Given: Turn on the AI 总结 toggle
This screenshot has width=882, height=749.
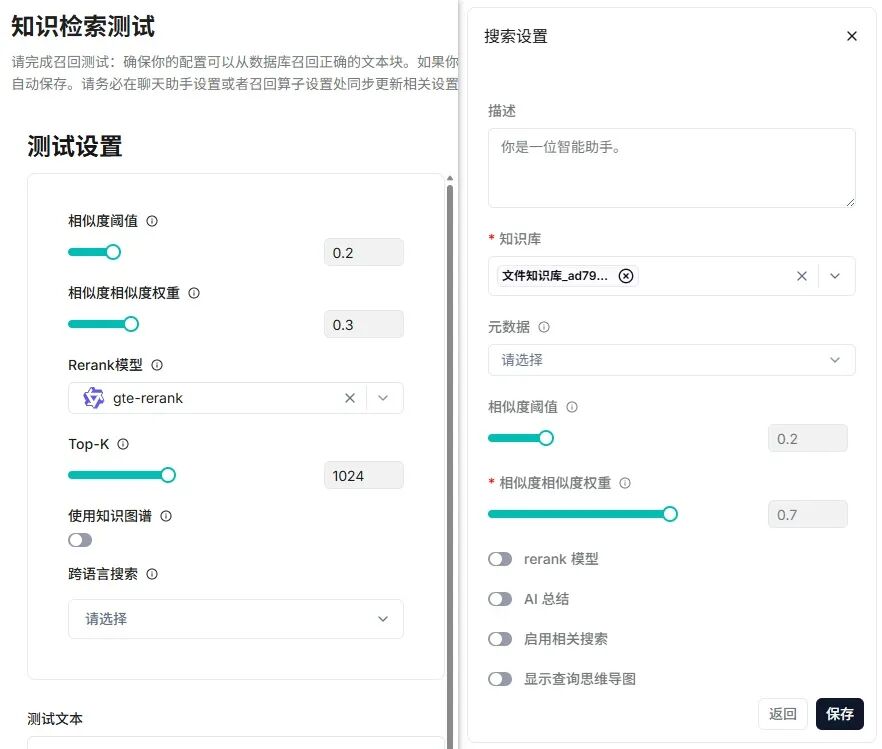Looking at the screenshot, I should [x=501, y=599].
